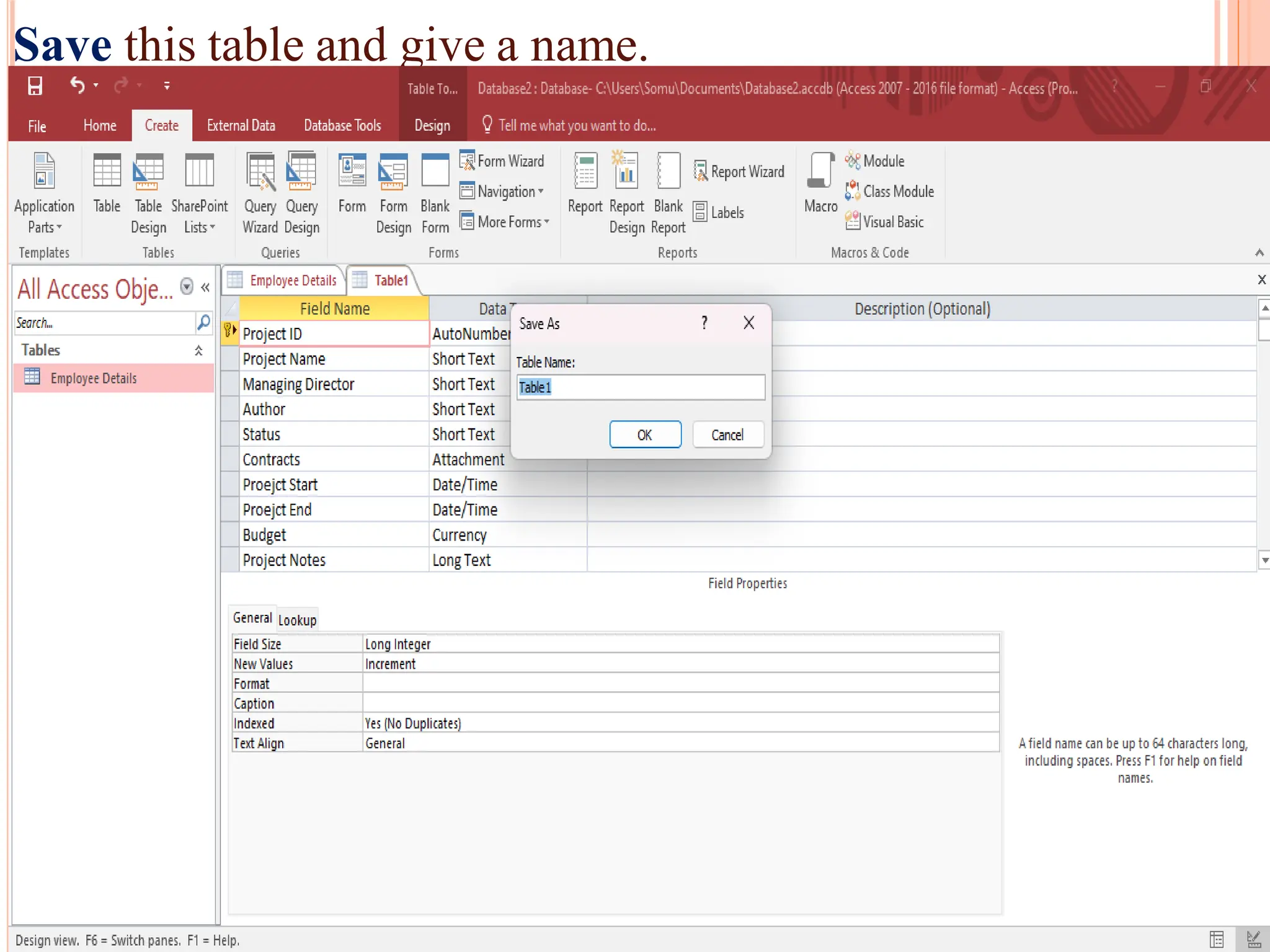The width and height of the screenshot is (1270, 952).
Task: Insert a Class Module
Action: tap(889, 192)
